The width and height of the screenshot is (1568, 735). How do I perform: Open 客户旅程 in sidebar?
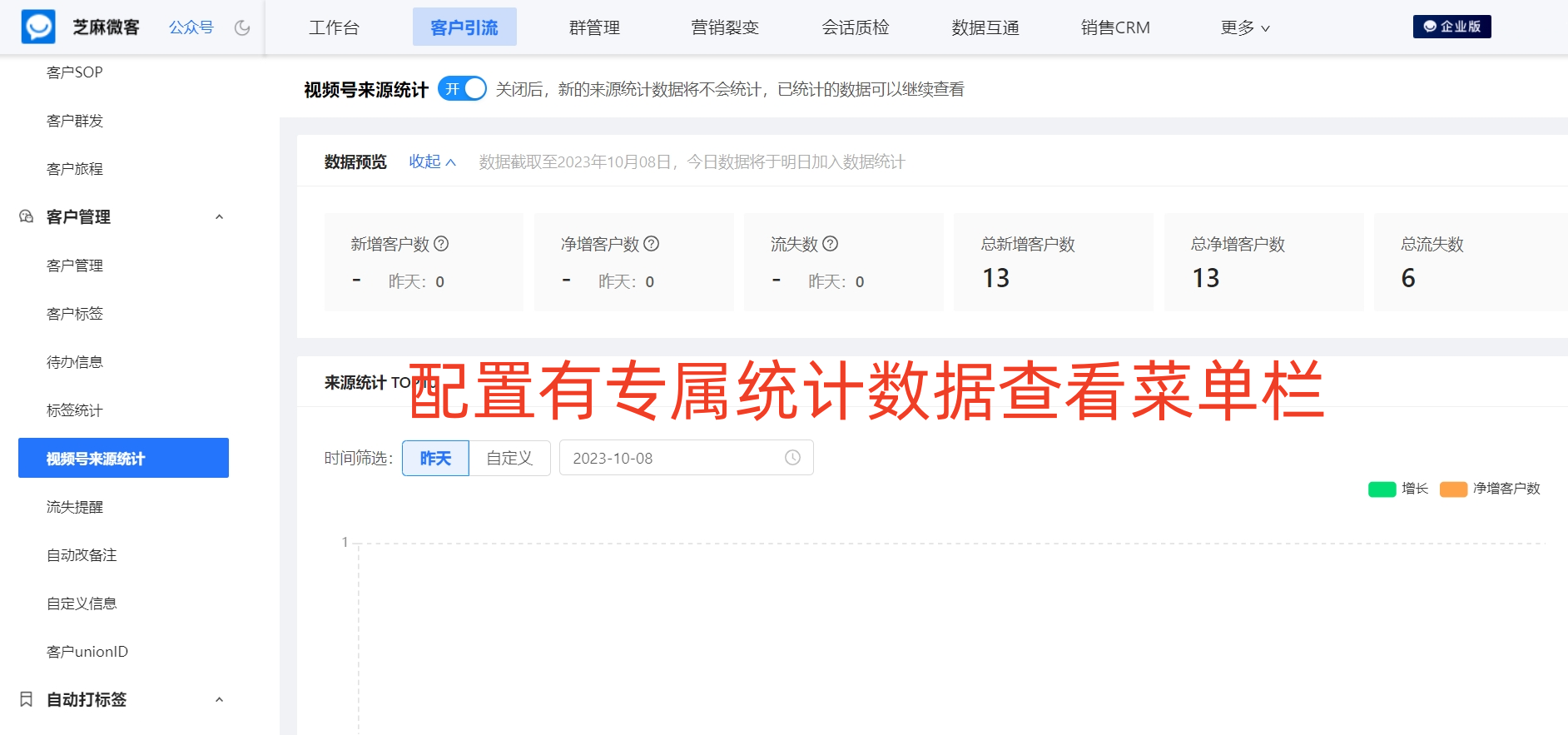(75, 169)
